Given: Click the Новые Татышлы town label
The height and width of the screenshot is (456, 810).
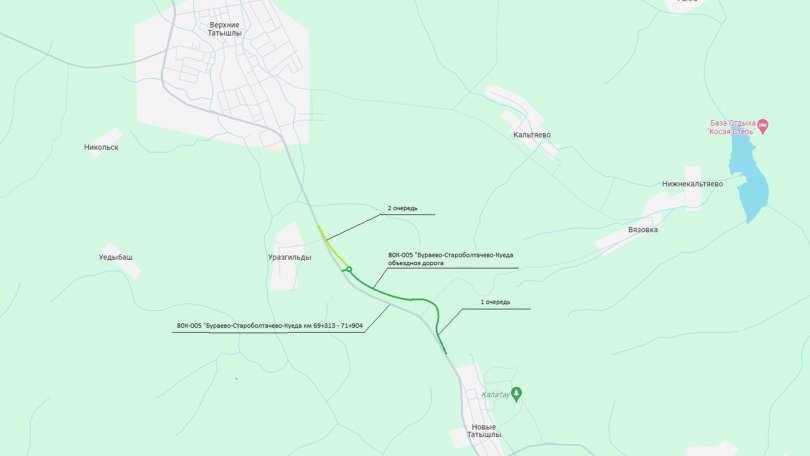Looking at the screenshot, I should point(484,431).
